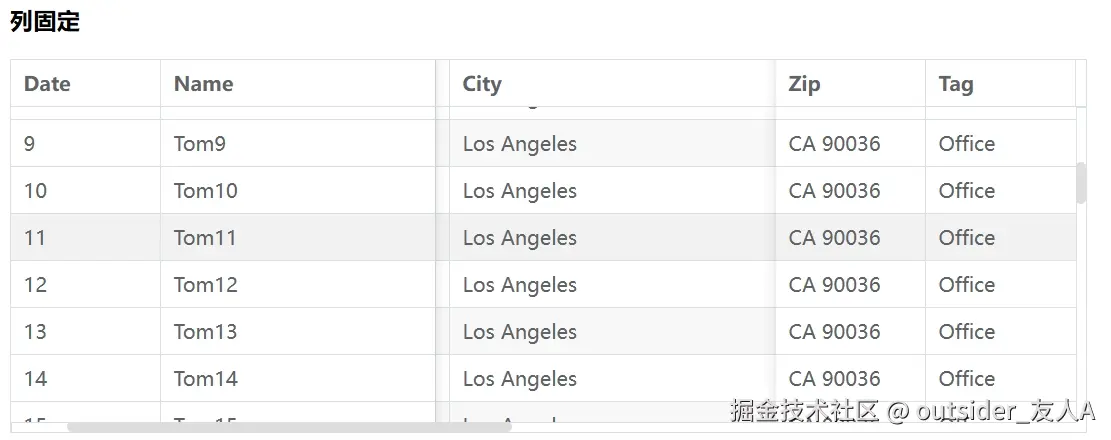
Task: Click the vertical scrollbar thumb
Action: tap(1081, 183)
